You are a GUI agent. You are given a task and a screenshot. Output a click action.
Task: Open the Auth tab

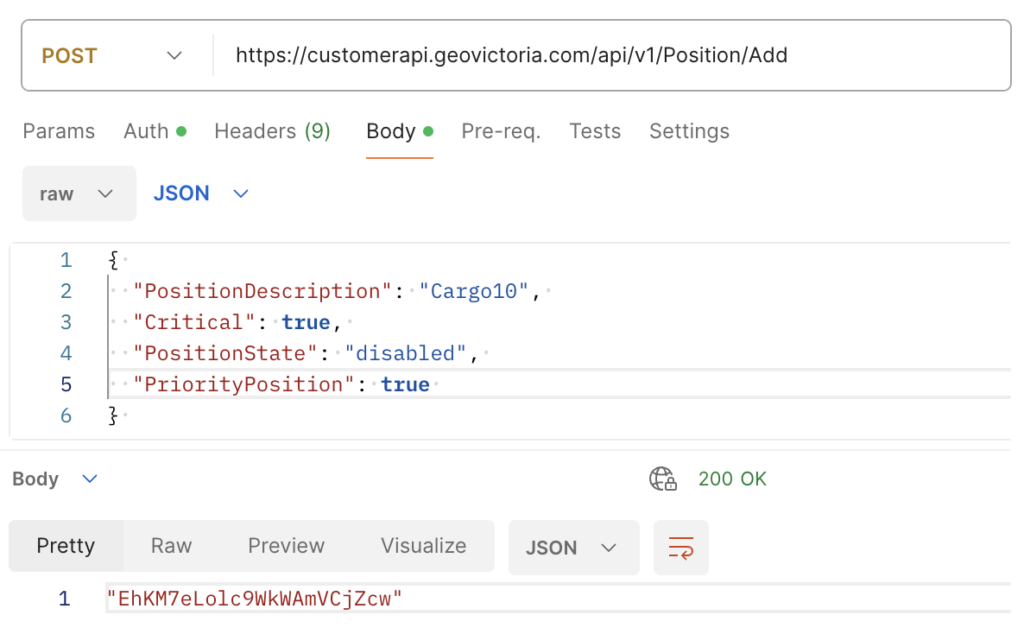(x=154, y=131)
